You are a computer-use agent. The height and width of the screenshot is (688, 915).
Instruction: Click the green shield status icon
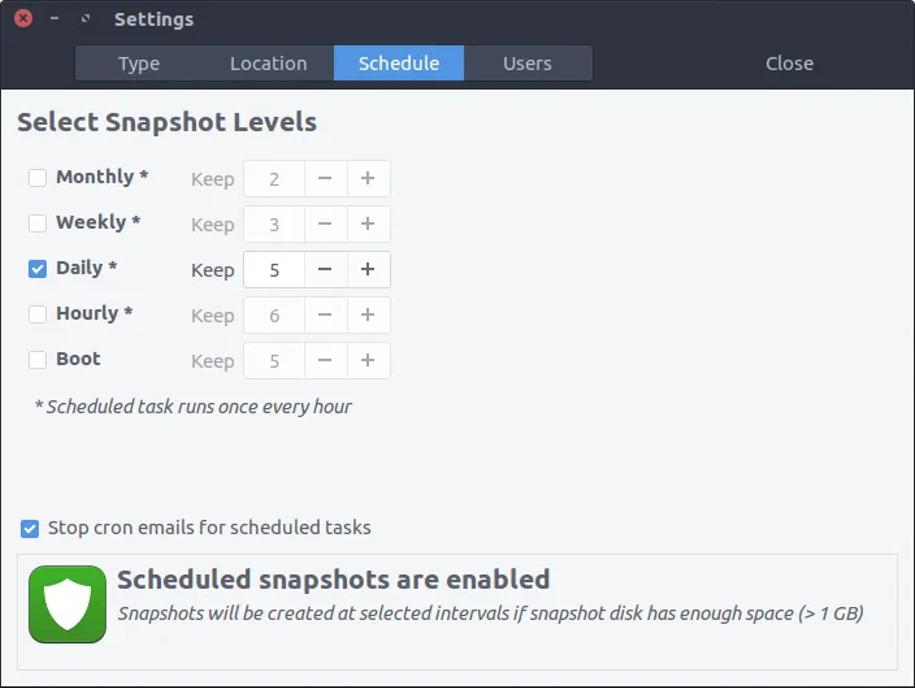pyautogui.click(x=67, y=604)
